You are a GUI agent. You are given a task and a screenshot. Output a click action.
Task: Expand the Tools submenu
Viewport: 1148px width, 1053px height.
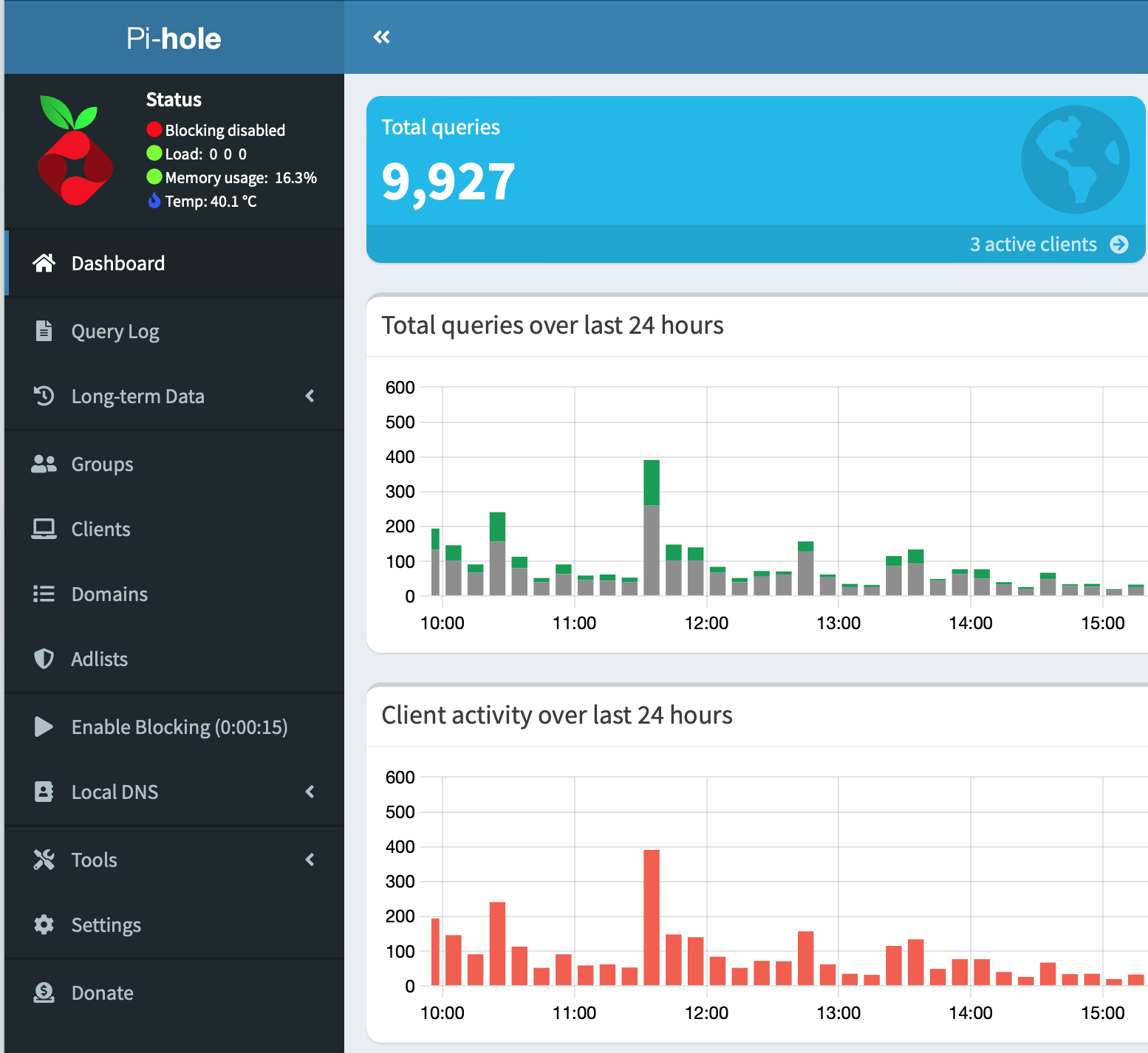tap(310, 860)
